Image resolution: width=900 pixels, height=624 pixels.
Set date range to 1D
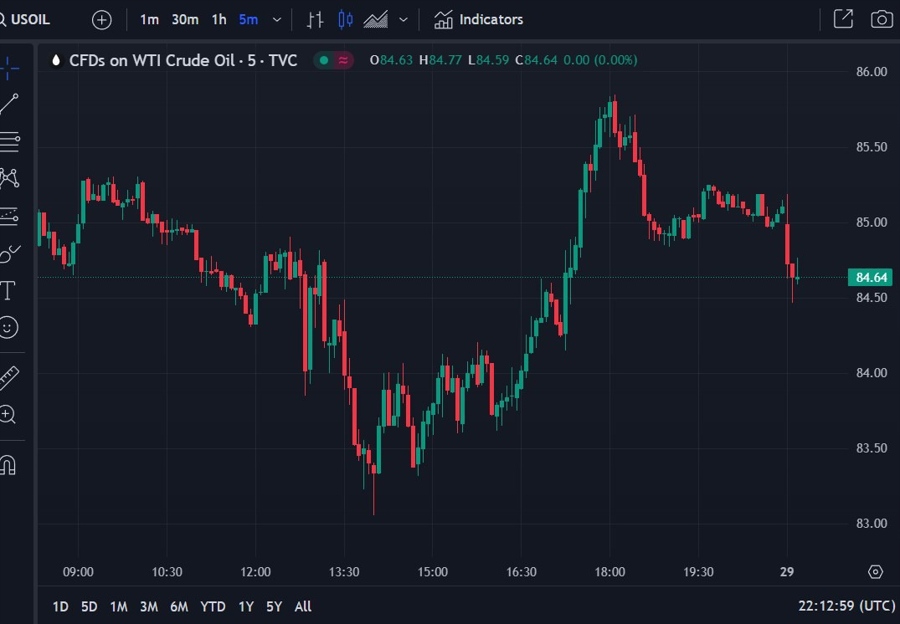point(60,607)
